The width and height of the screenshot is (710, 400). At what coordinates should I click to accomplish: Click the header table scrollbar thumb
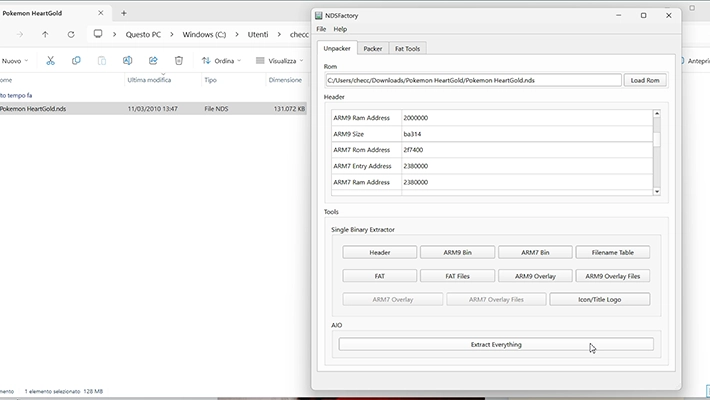click(x=657, y=140)
